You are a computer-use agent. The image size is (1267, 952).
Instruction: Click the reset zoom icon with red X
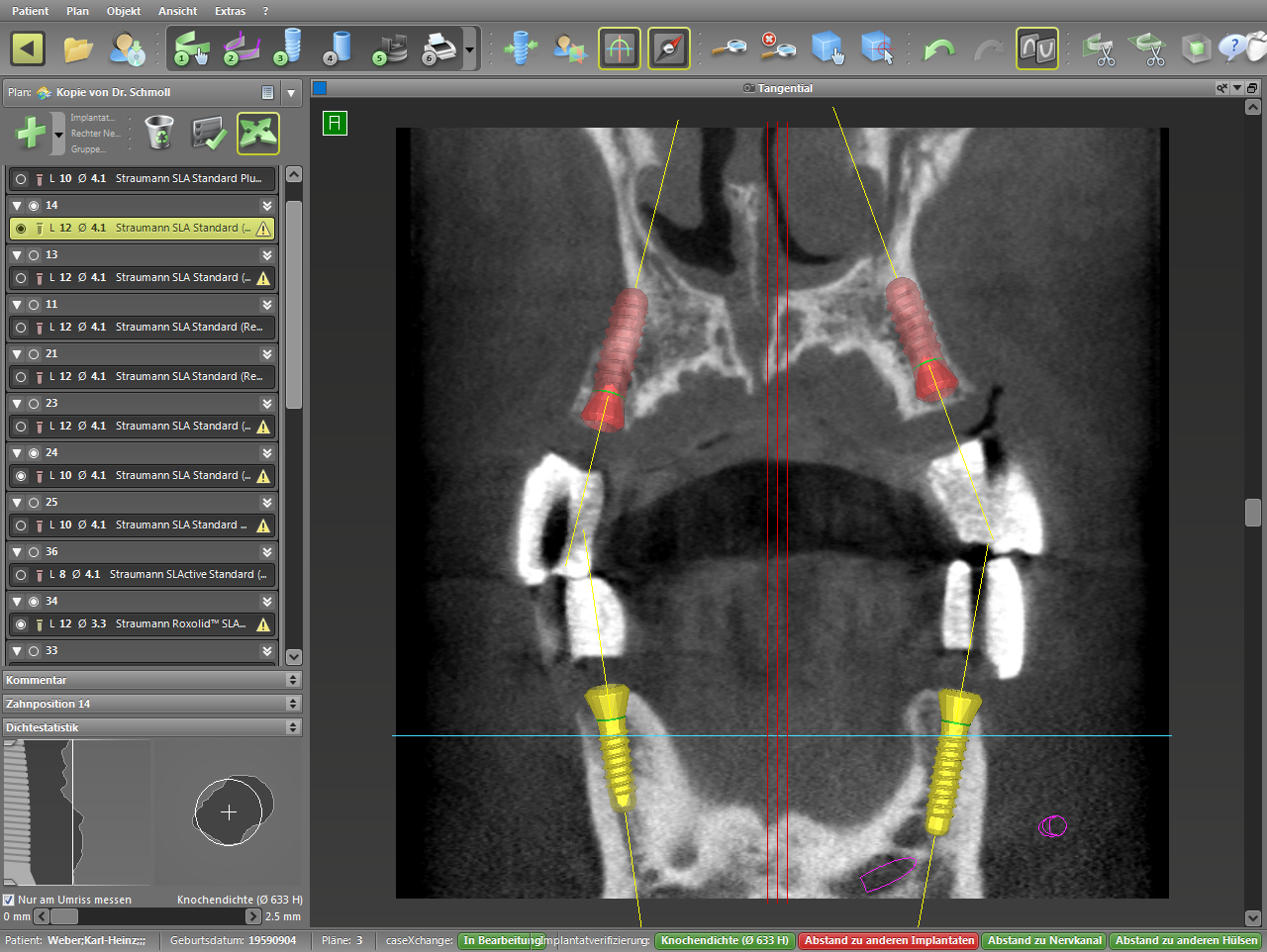point(778,48)
